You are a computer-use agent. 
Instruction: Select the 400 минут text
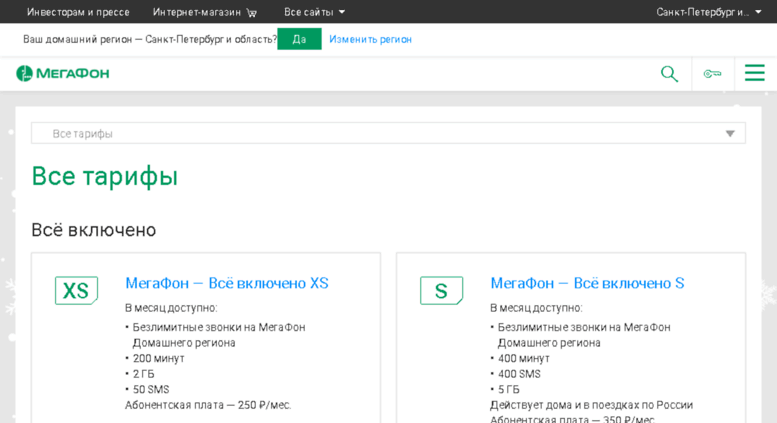click(x=524, y=358)
